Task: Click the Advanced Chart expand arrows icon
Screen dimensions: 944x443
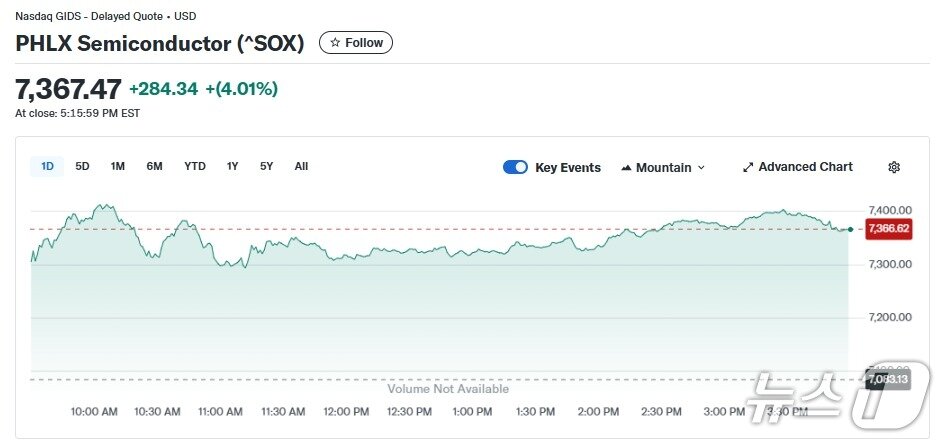Action: (748, 167)
